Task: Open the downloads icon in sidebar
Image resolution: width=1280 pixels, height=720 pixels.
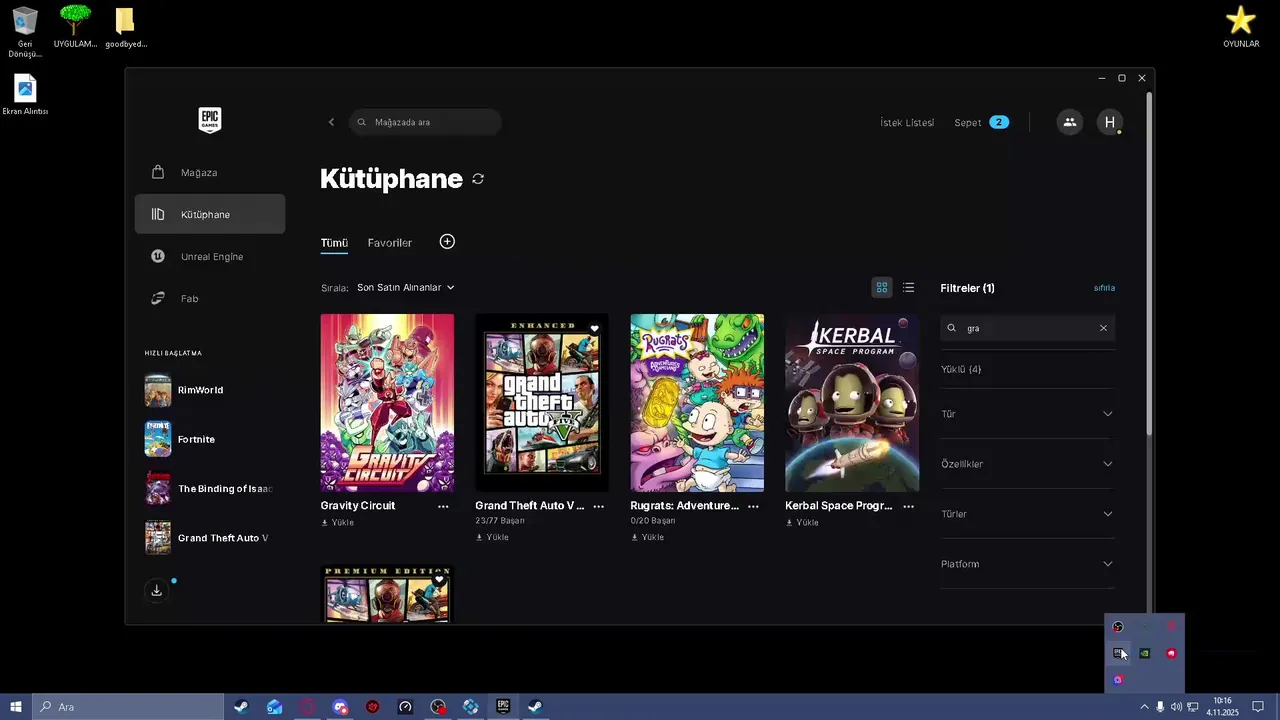Action: [x=157, y=590]
